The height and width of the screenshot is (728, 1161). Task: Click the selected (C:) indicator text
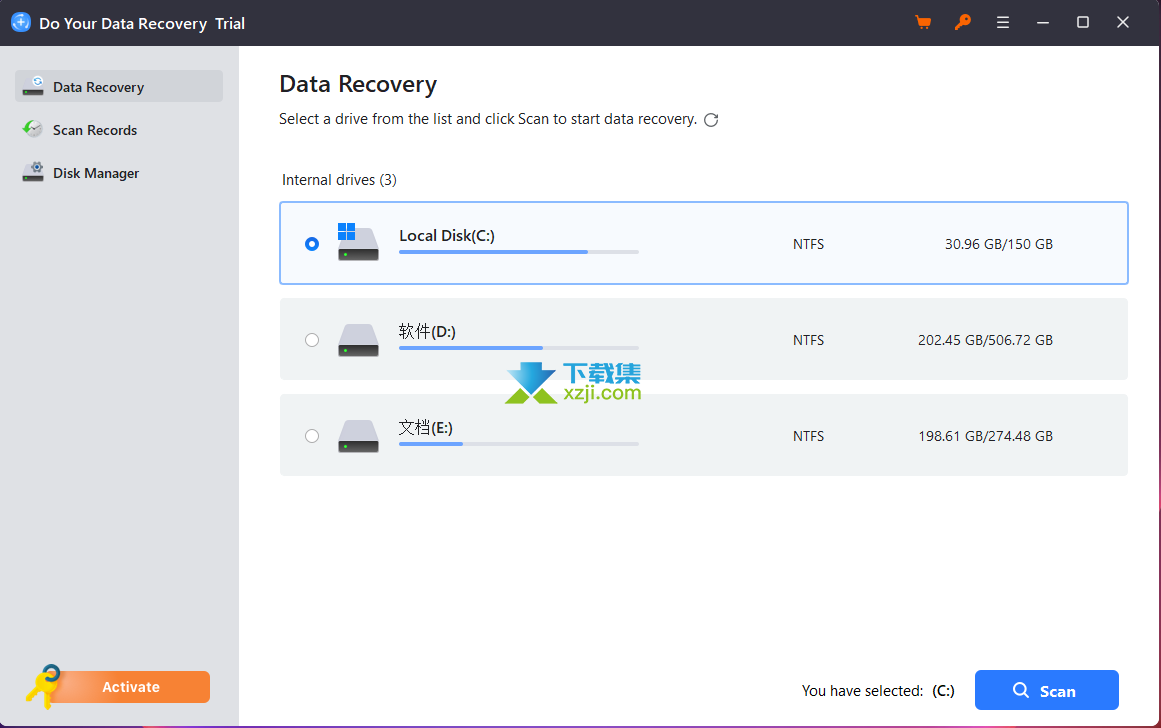[x=943, y=691]
